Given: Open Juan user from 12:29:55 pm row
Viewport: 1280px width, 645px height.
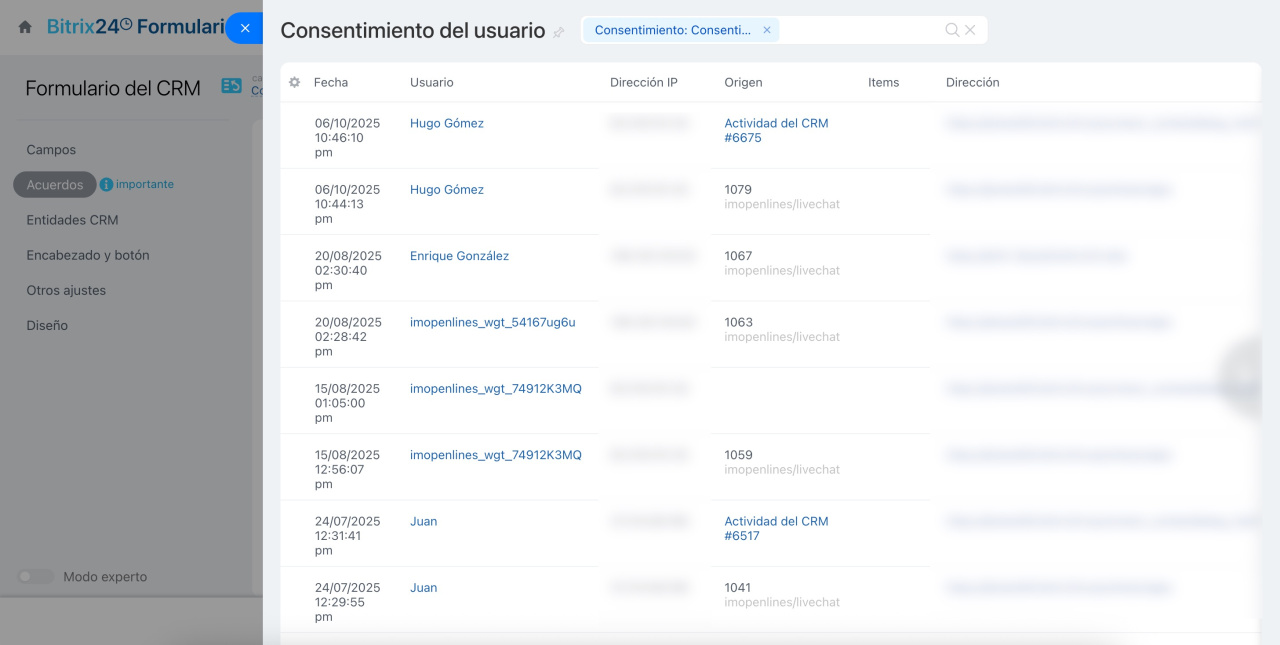Looking at the screenshot, I should pos(423,587).
